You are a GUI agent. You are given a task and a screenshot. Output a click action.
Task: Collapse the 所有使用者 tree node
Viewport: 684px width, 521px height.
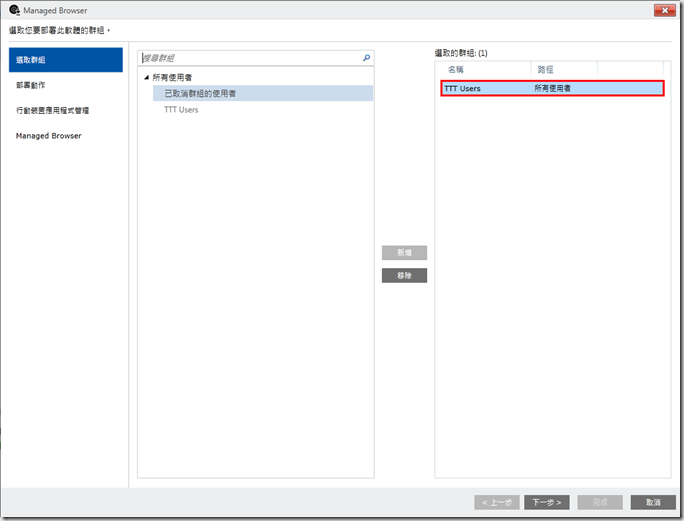pyautogui.click(x=146, y=77)
